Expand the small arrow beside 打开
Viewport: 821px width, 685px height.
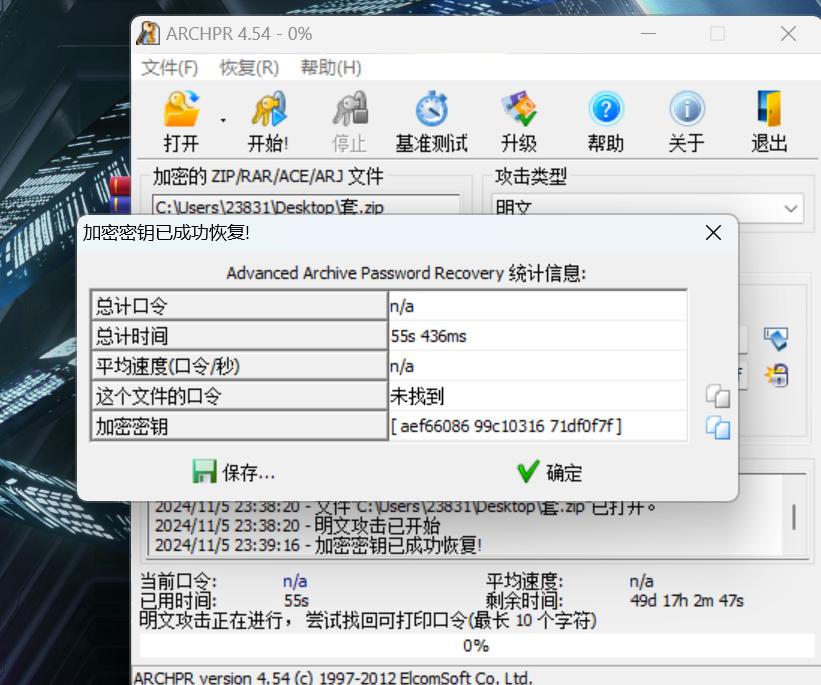coord(223,121)
